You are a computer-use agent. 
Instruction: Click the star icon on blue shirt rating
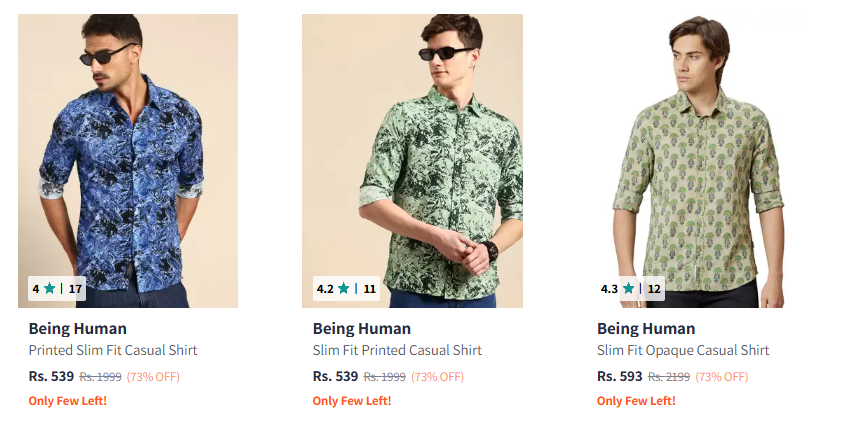(49, 289)
